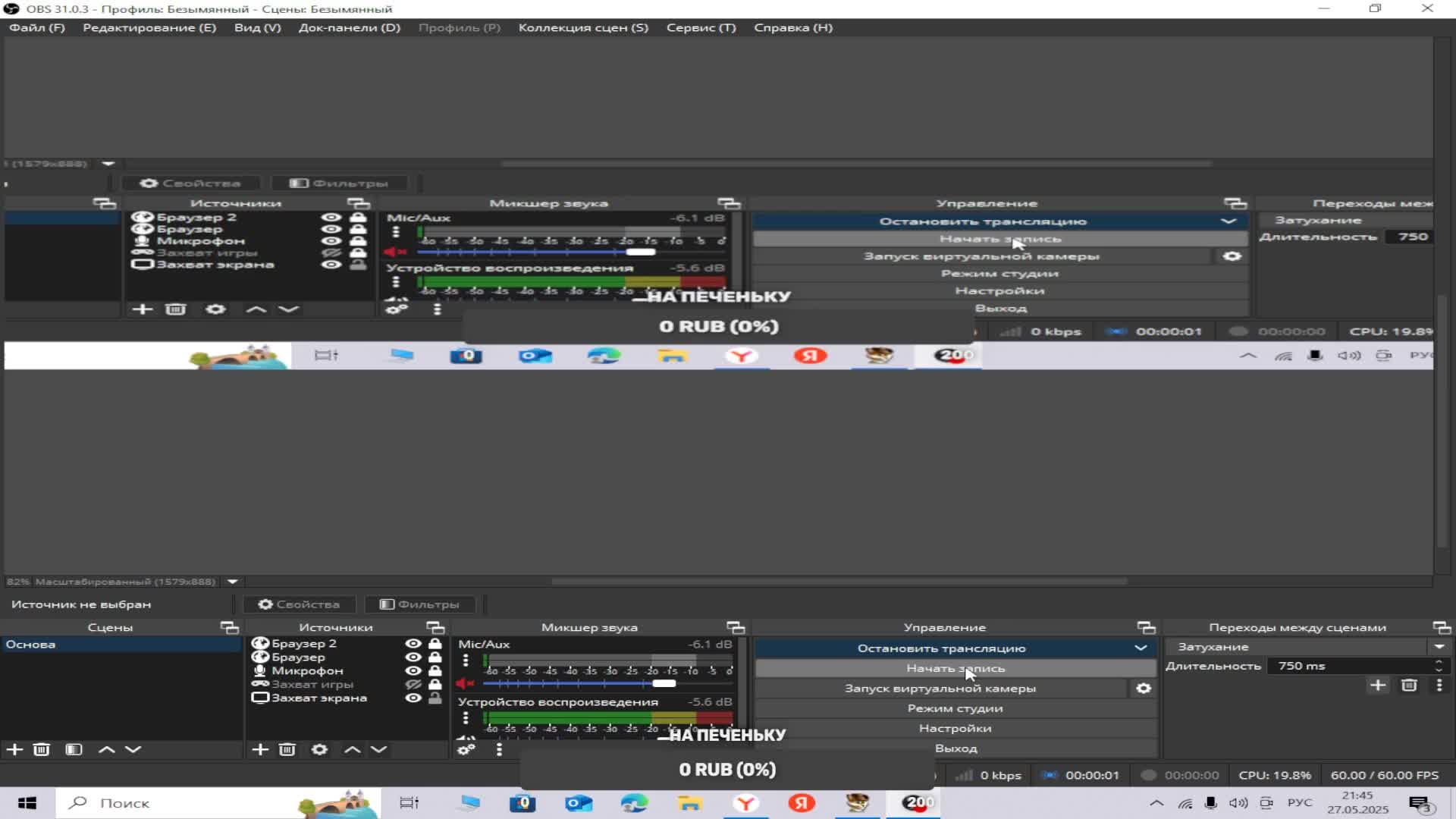Open scene filters icon in Scenes dock
The height and width of the screenshot is (819, 1456).
pyautogui.click(x=74, y=749)
